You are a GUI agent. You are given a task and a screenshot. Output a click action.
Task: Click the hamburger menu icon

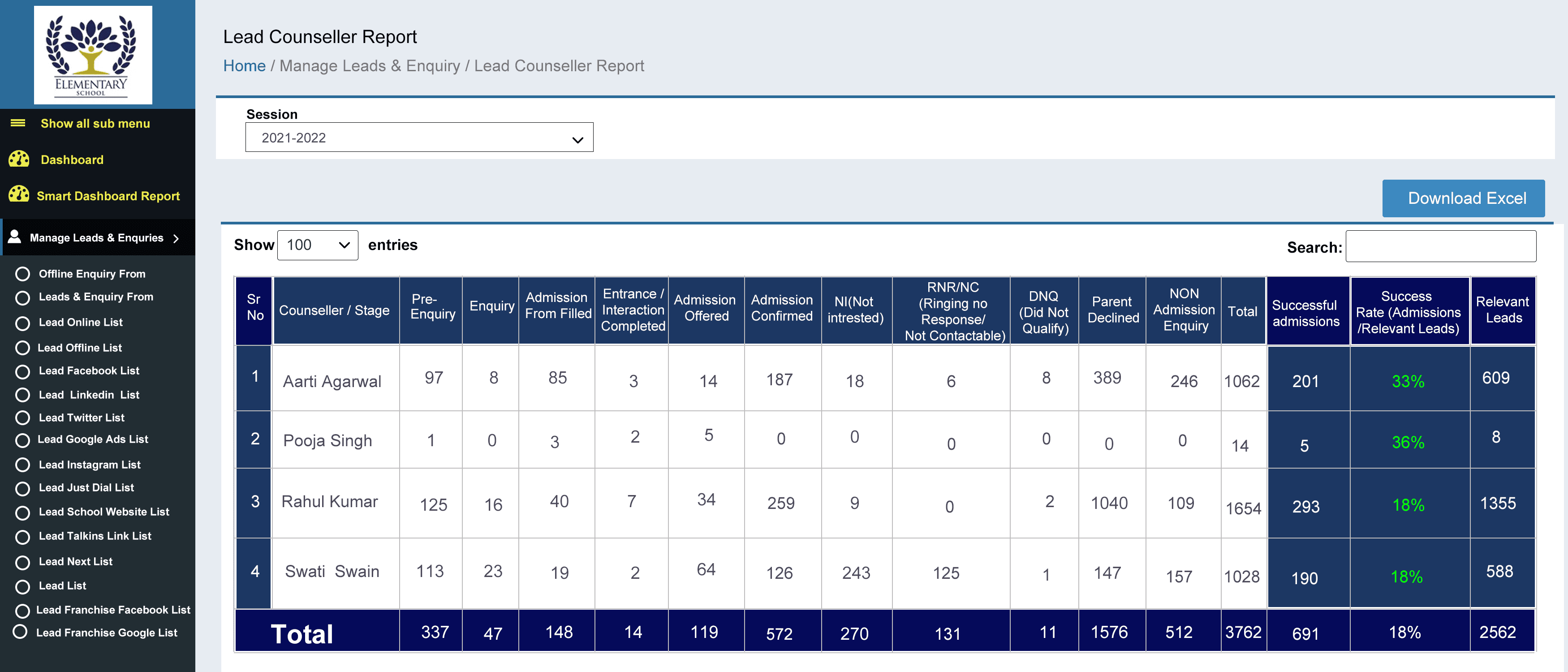(18, 123)
